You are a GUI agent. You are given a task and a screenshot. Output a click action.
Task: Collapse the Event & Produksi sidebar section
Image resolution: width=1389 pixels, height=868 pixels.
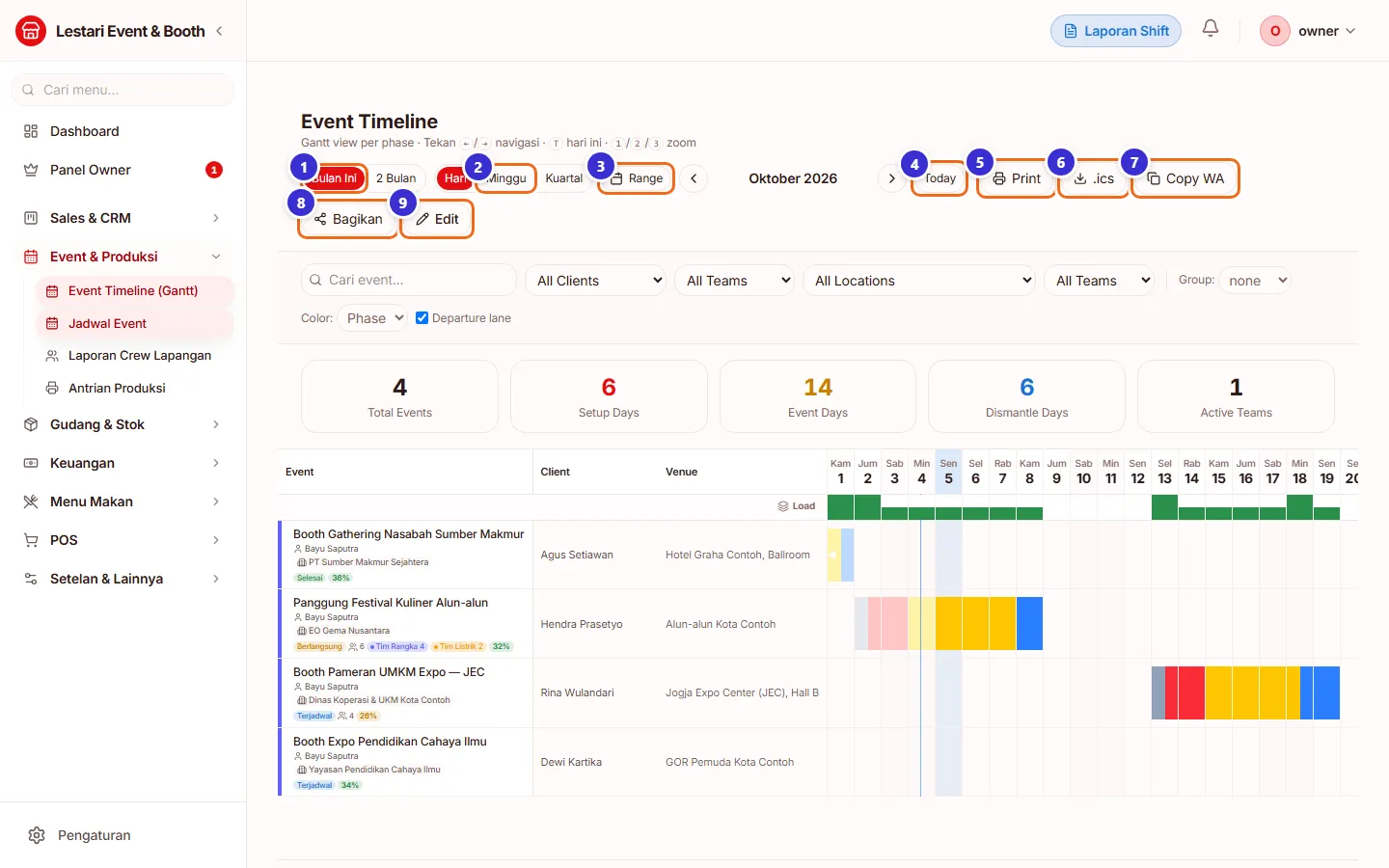[216, 257]
